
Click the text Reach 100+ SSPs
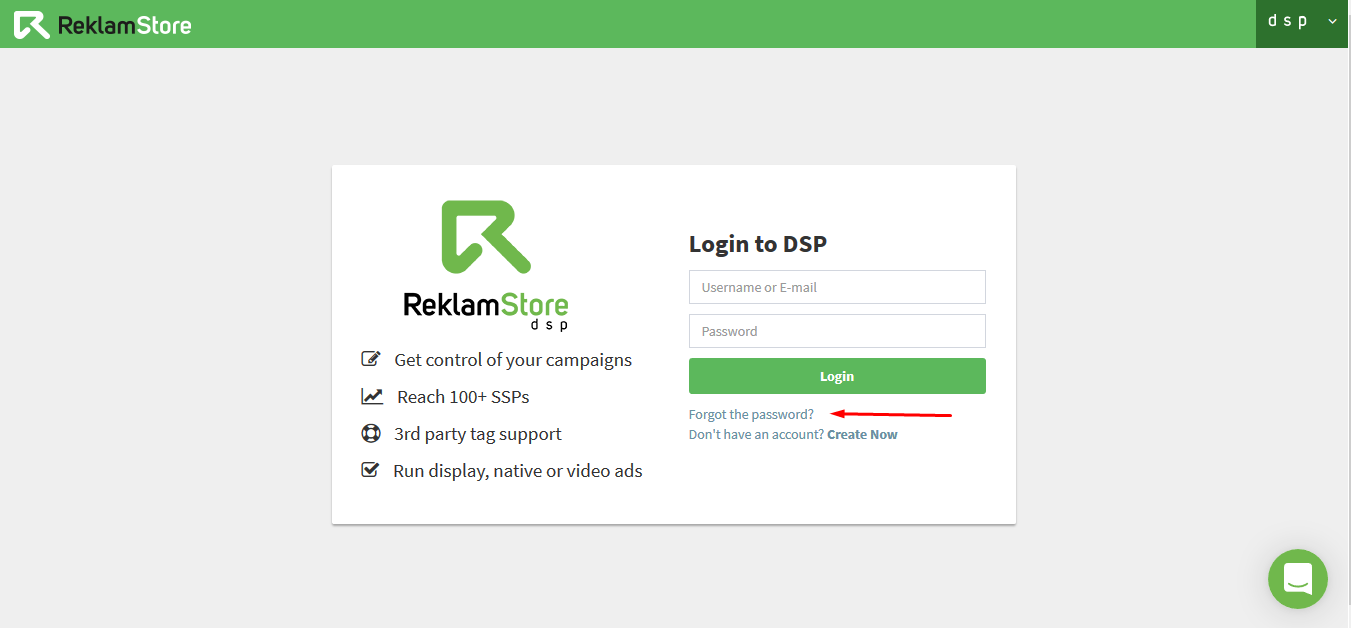click(463, 397)
